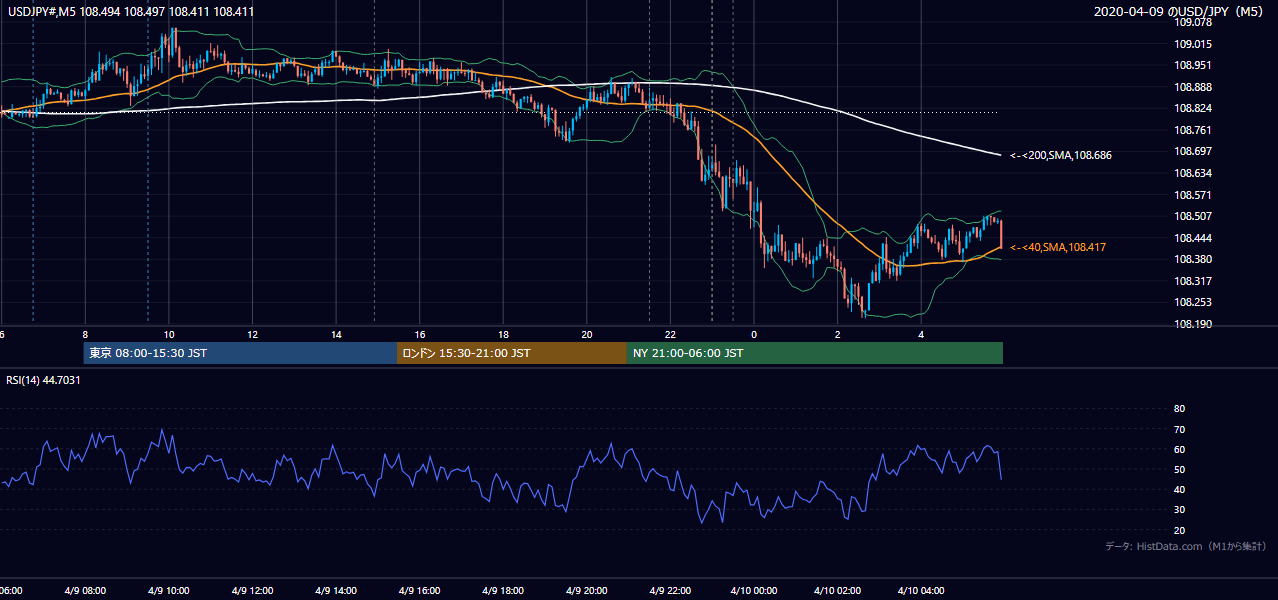1278x600 pixels.
Task: Select the London 15:30-21:00 JST session bar
Action: 512,353
